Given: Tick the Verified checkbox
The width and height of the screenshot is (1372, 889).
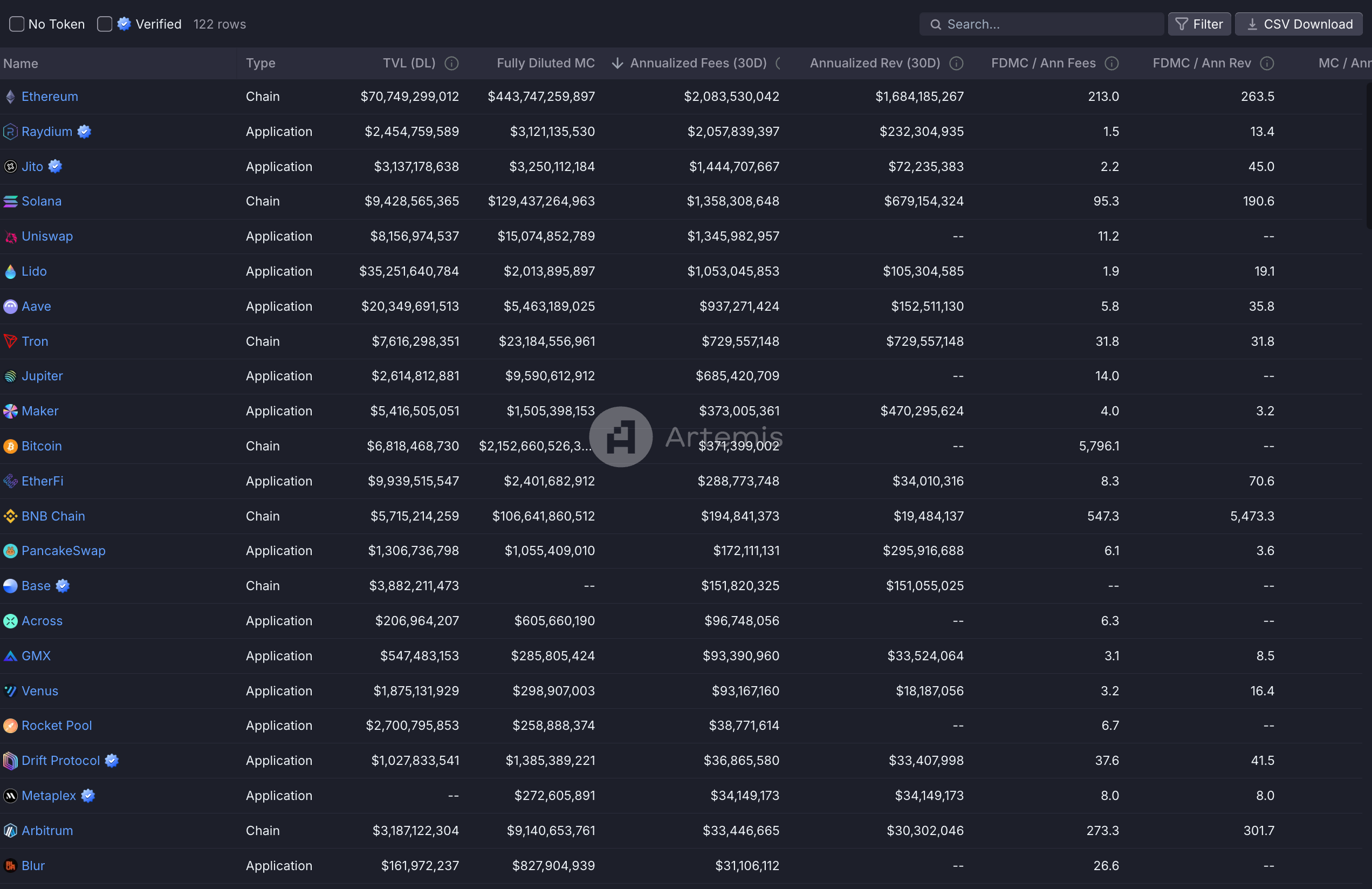Looking at the screenshot, I should tap(104, 24).
